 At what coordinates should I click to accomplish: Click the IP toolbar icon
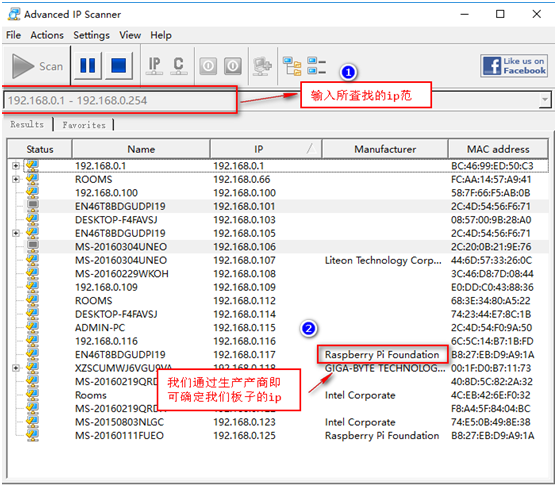point(154,66)
